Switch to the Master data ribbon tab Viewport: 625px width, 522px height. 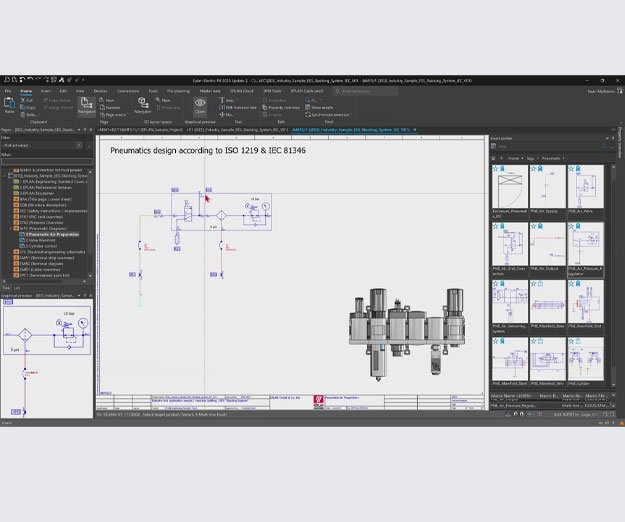pyautogui.click(x=210, y=91)
